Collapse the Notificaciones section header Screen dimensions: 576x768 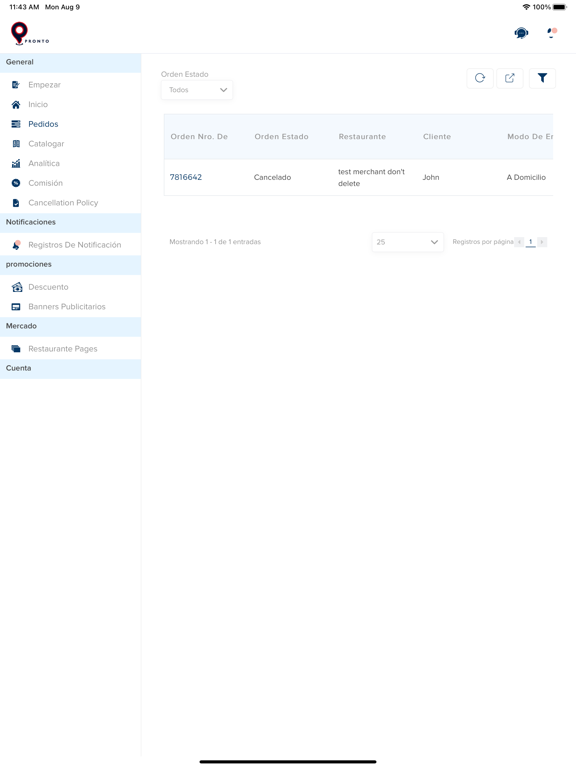click(71, 222)
